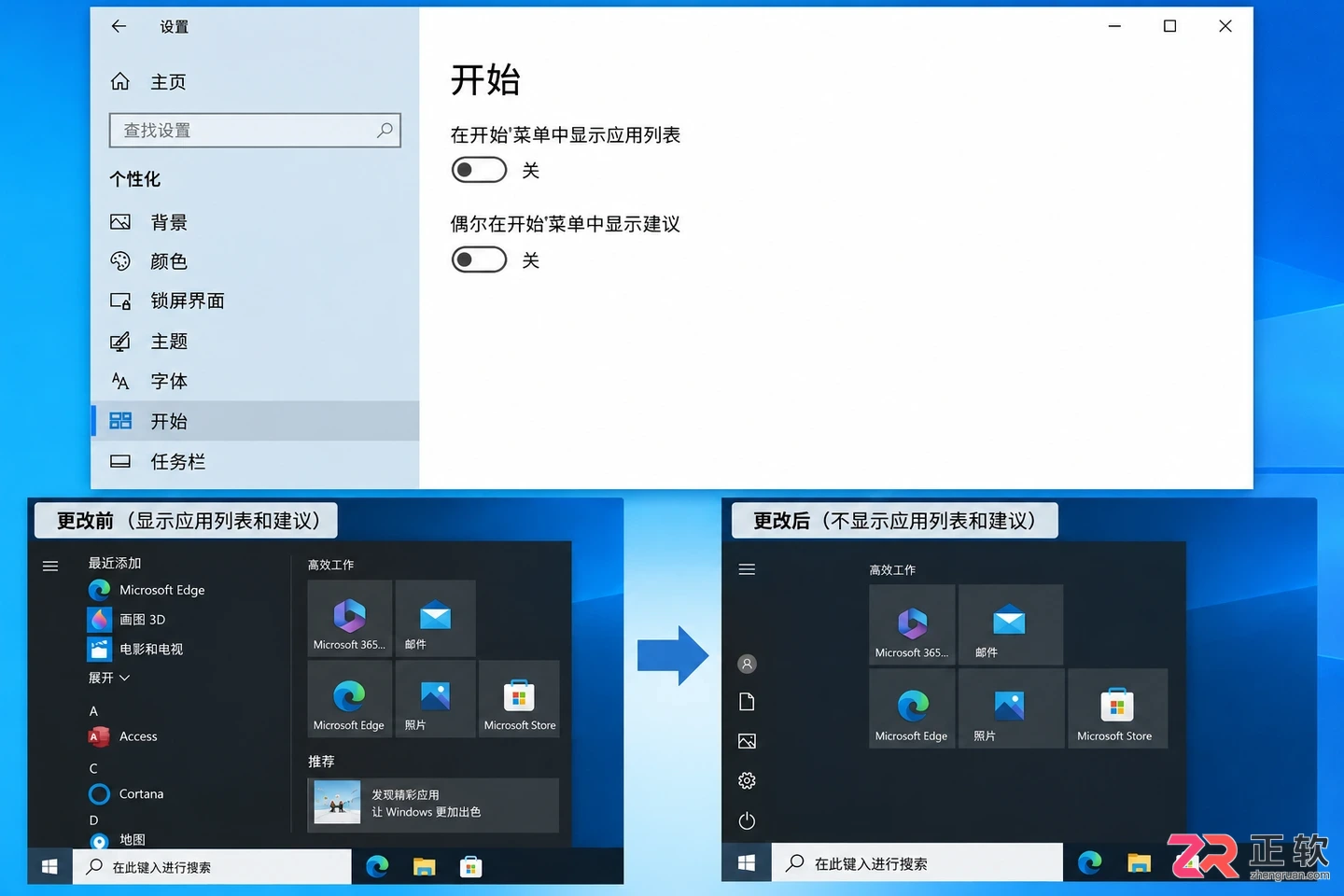This screenshot has width=1344, height=896.
Task: Click Power icon in 更改后 Start menu
Action: [x=747, y=820]
